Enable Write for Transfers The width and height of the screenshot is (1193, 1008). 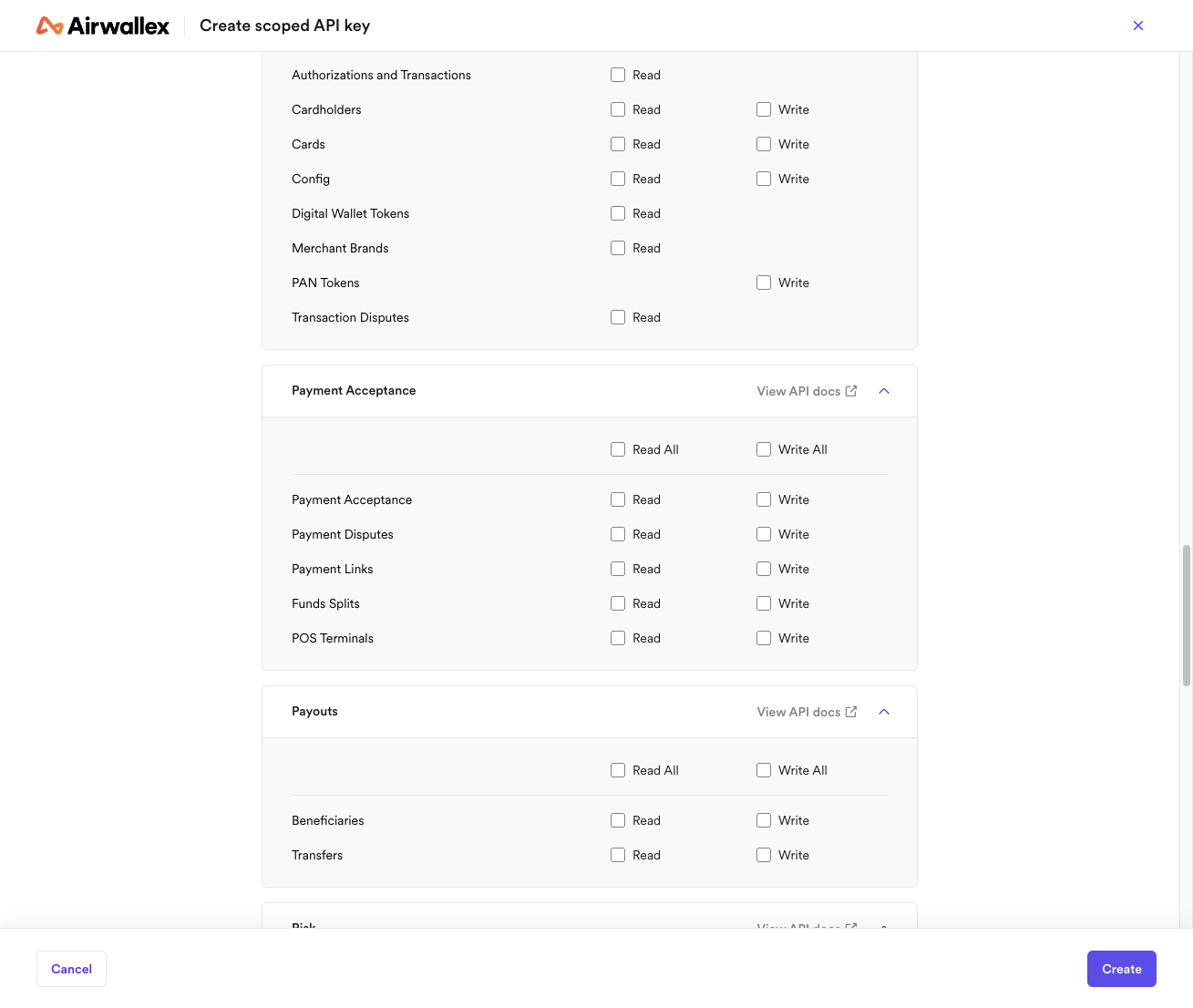coord(764,855)
